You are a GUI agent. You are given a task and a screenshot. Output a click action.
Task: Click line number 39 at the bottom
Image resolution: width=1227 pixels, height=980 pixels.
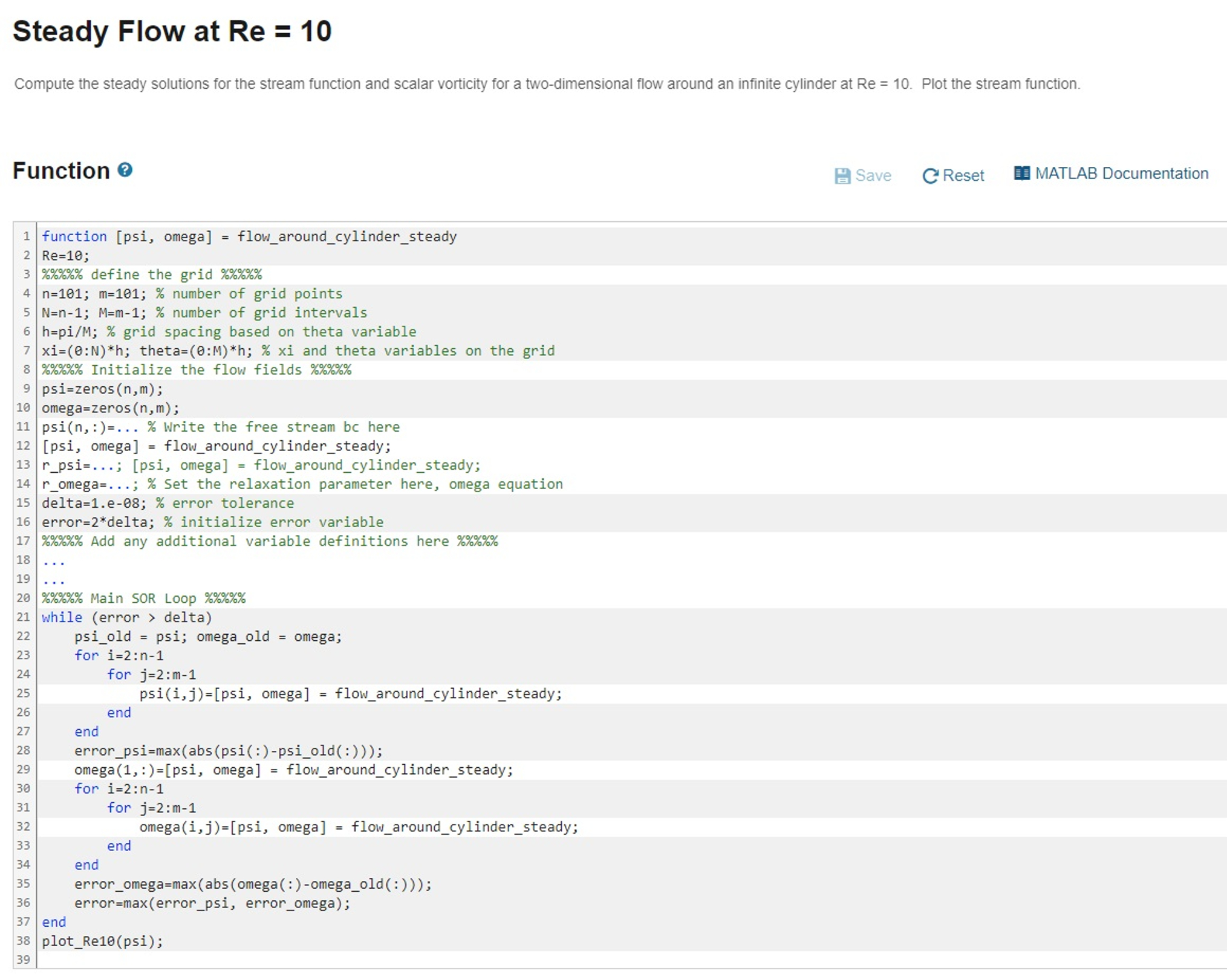[x=24, y=959]
